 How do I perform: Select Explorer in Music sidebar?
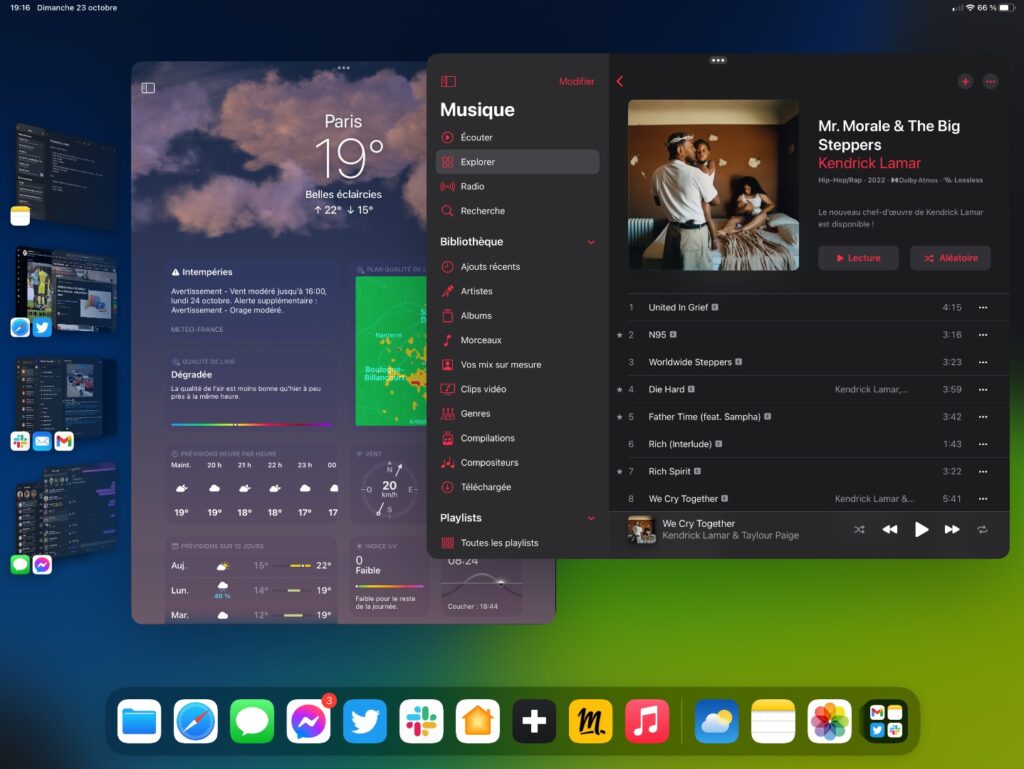tap(517, 162)
